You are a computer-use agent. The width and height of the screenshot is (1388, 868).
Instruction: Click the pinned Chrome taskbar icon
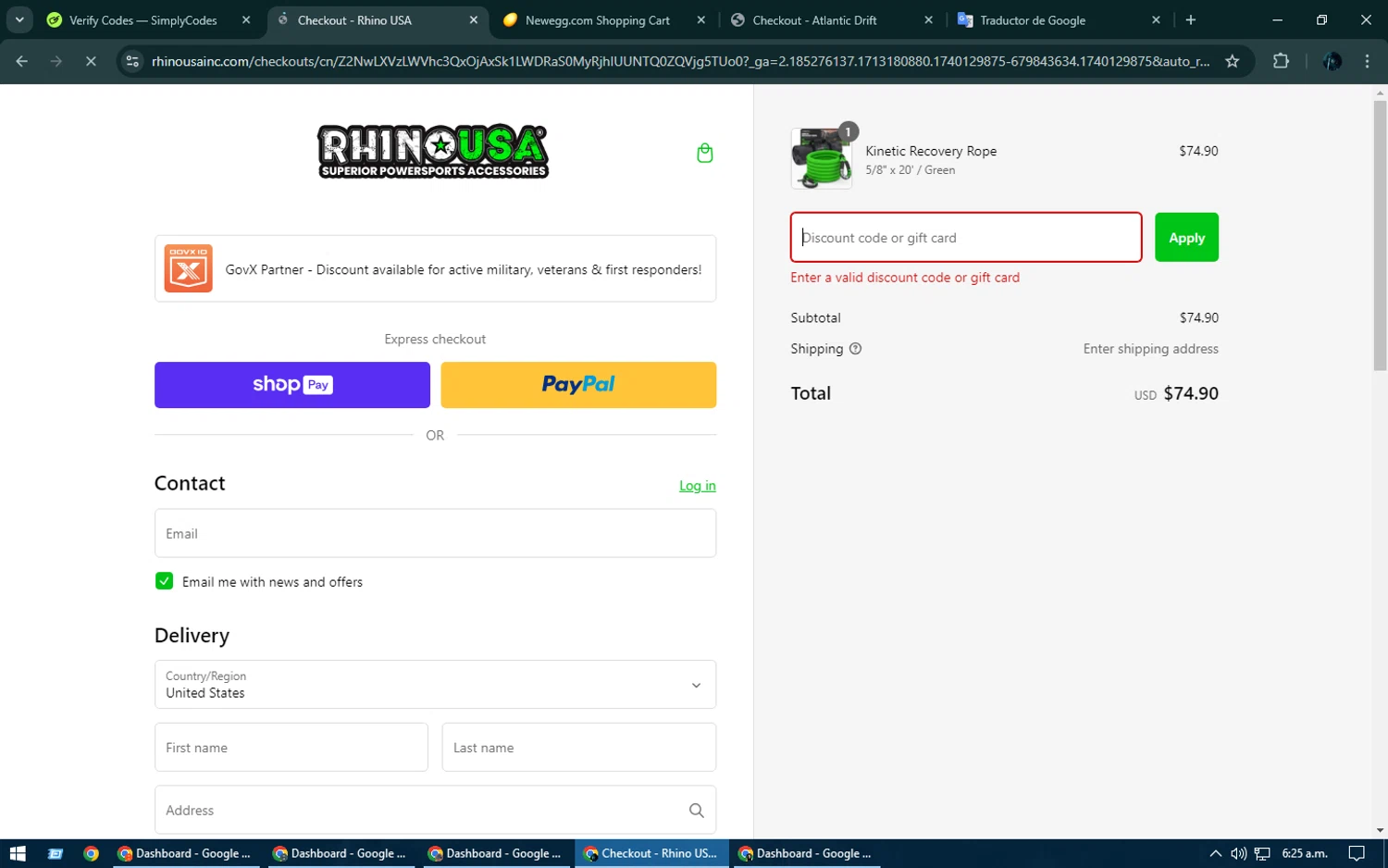(x=91, y=853)
